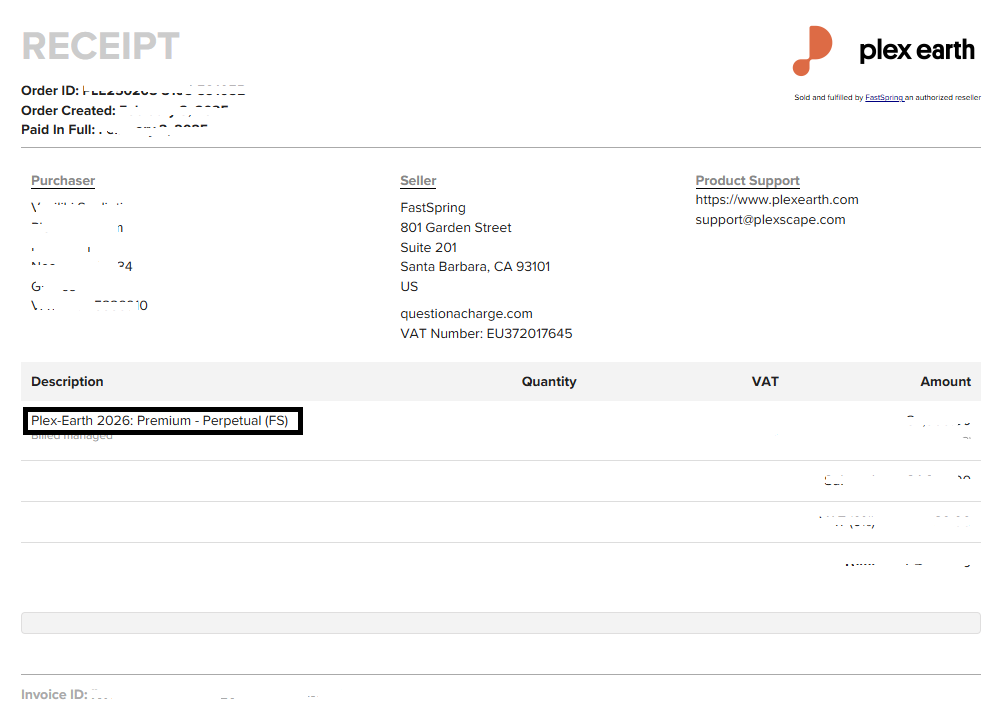Image resolution: width=1002 pixels, height=724 pixels.
Task: Select the Purchaser section heading
Action: (x=63, y=181)
